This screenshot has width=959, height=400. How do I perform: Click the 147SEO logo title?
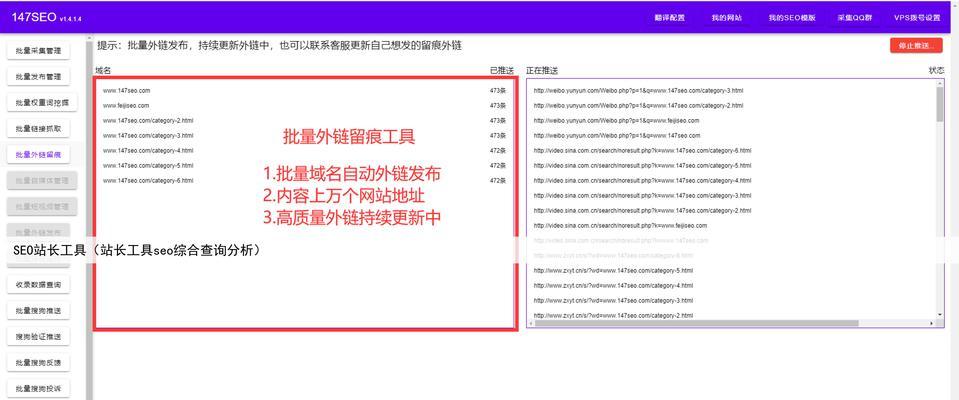[x=34, y=18]
